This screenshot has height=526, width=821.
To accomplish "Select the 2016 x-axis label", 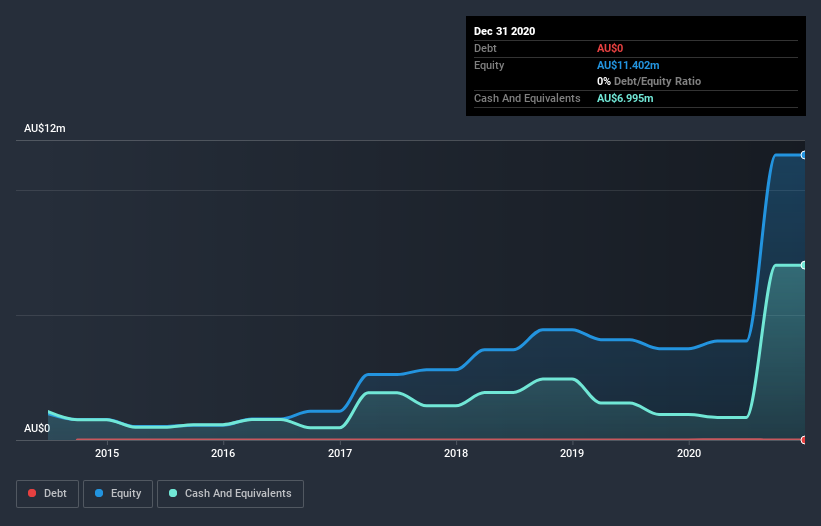I will [223, 453].
